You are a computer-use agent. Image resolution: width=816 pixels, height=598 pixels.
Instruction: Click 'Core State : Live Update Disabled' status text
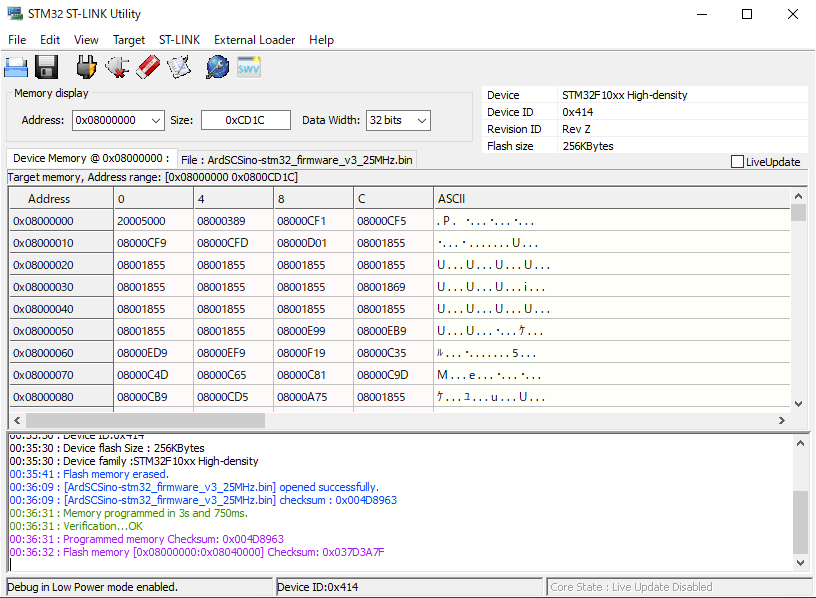(631, 587)
